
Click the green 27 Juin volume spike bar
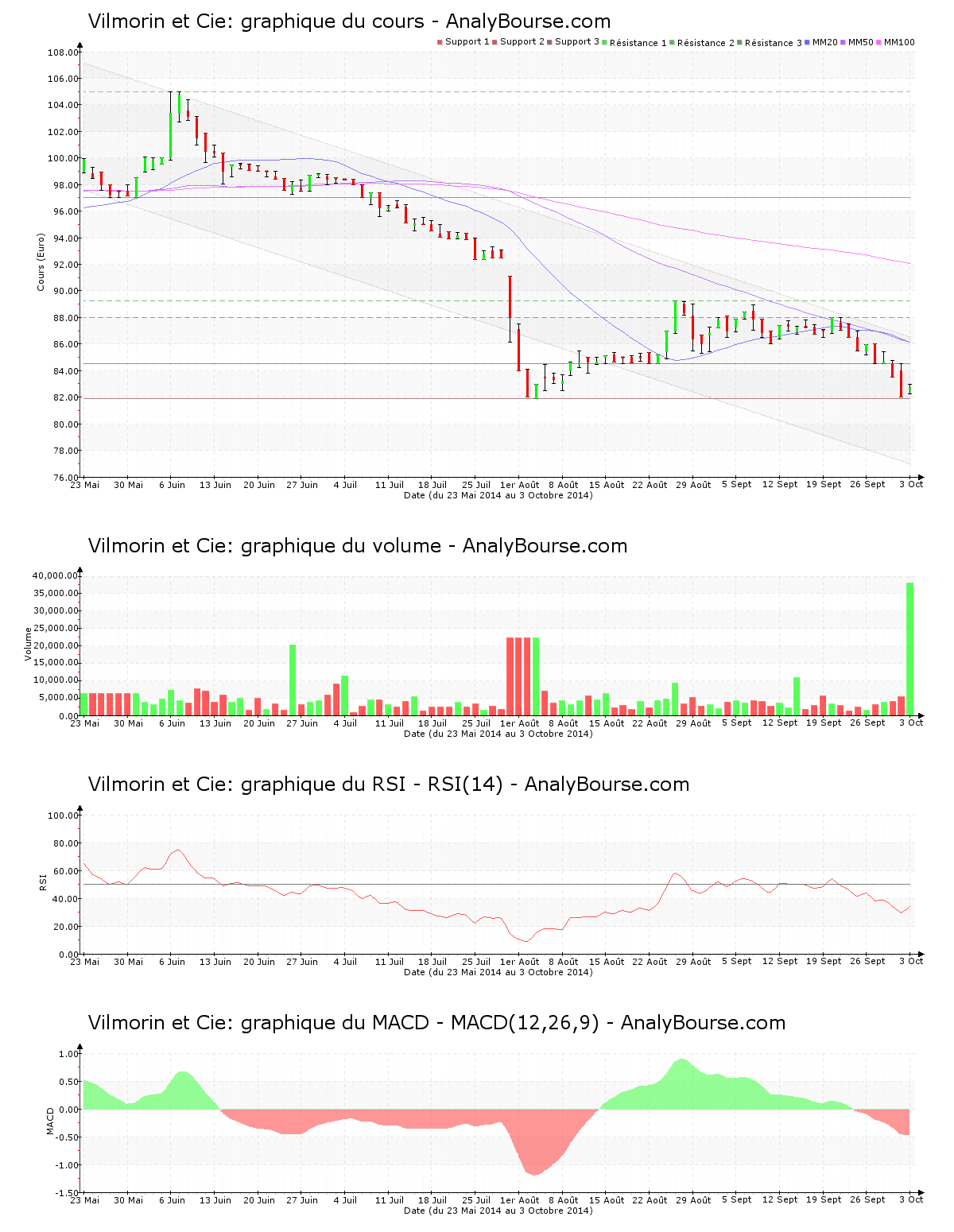(293, 680)
